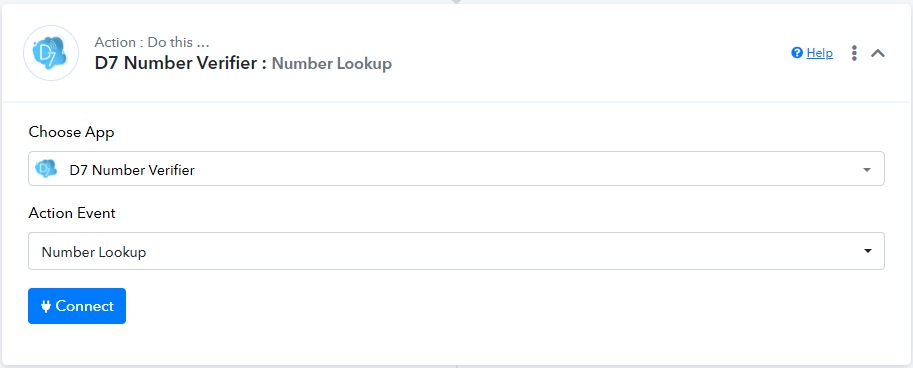Open the Help link
This screenshot has height=368, width=913.
(819, 53)
